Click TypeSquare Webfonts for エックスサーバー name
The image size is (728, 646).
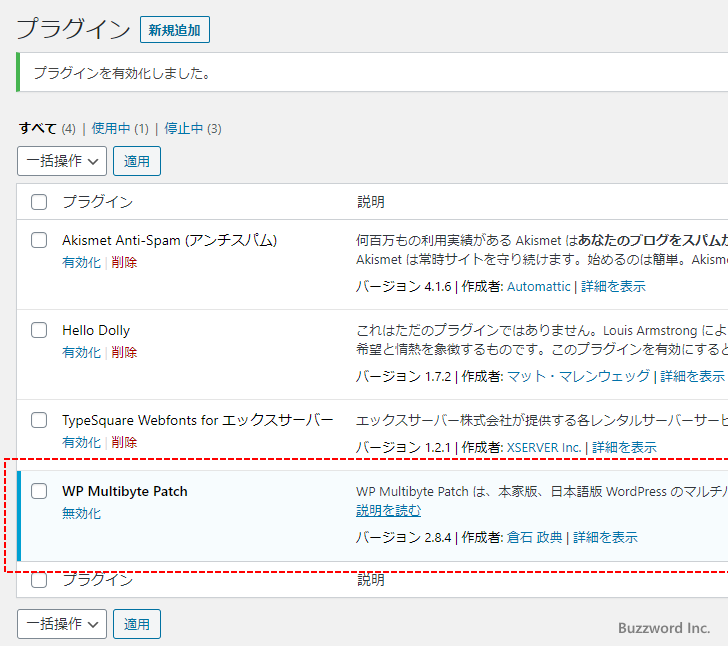coord(198,420)
